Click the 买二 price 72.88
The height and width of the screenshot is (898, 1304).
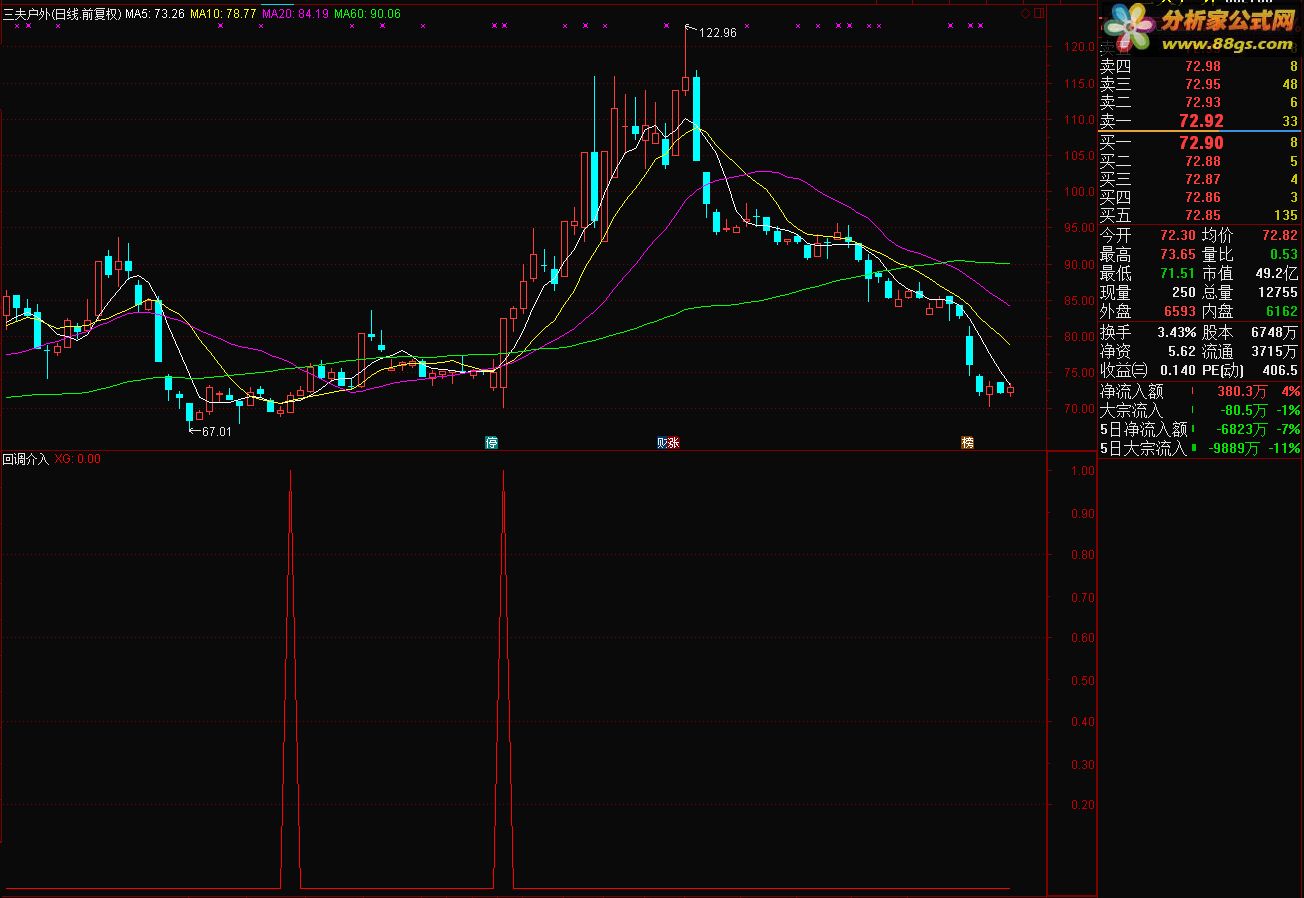point(1202,161)
